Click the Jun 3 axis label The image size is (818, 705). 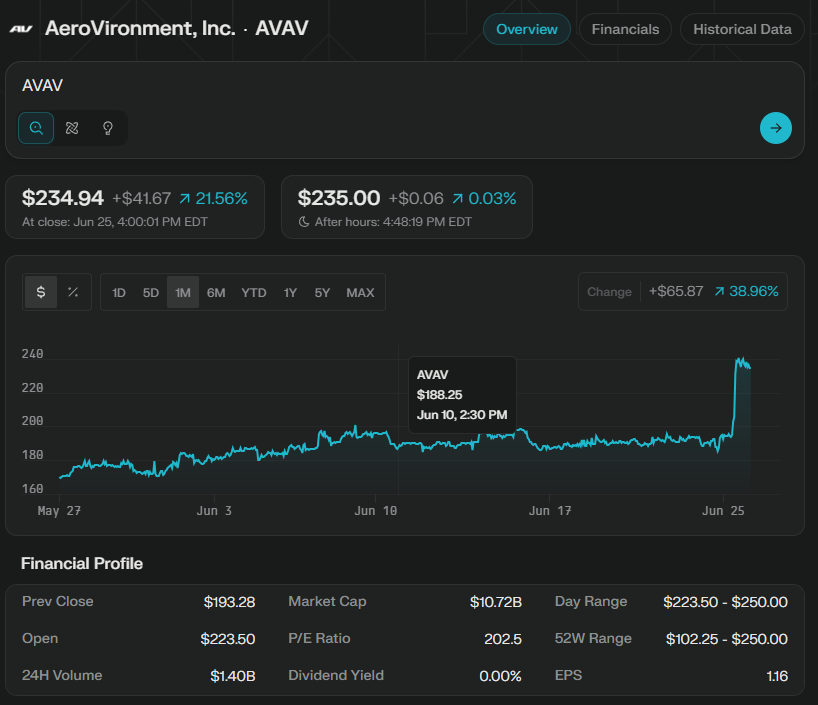tap(214, 510)
